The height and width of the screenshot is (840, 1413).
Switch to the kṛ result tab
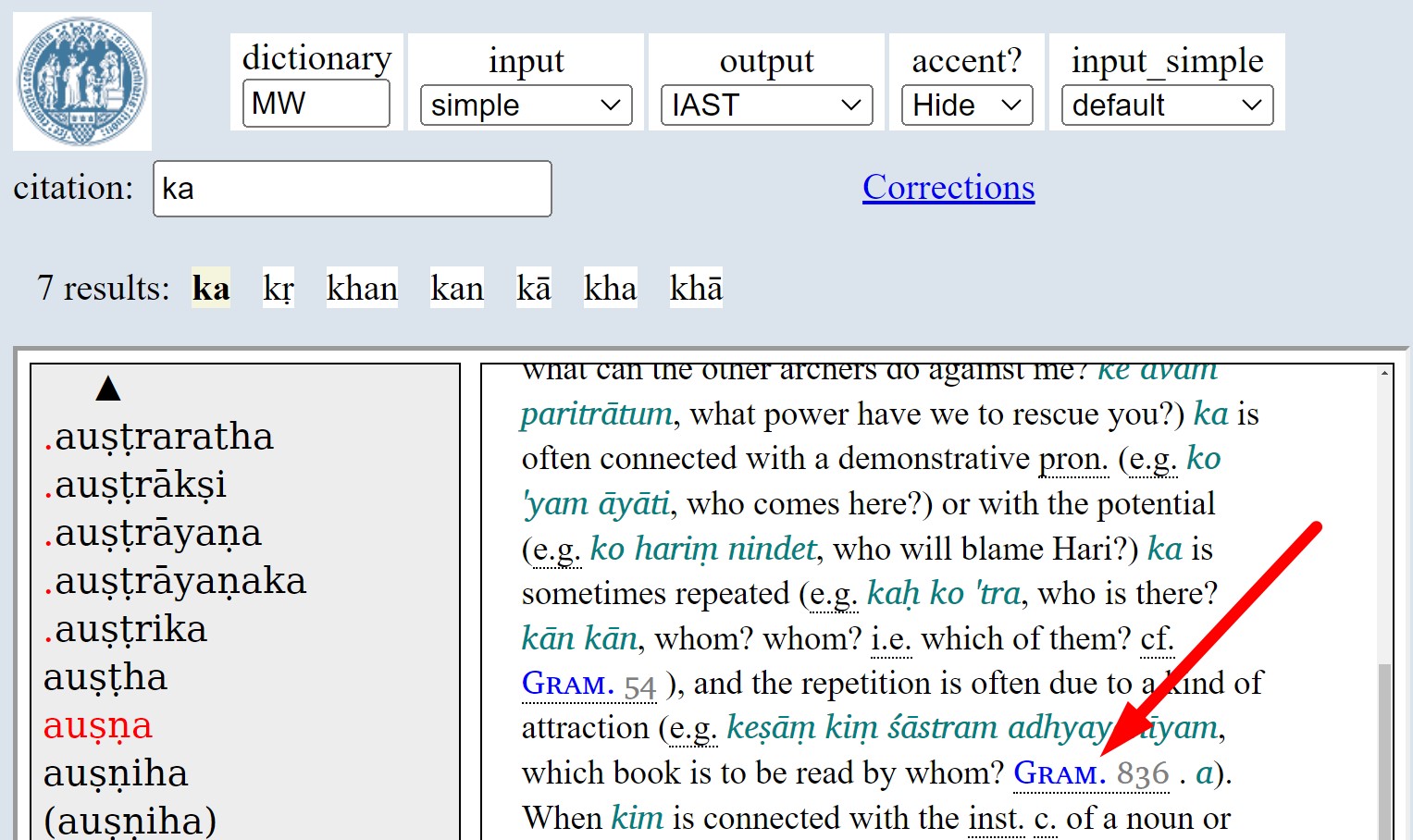(278, 288)
